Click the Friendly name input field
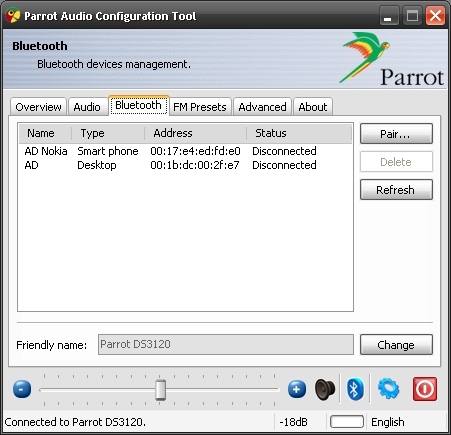 (226, 344)
